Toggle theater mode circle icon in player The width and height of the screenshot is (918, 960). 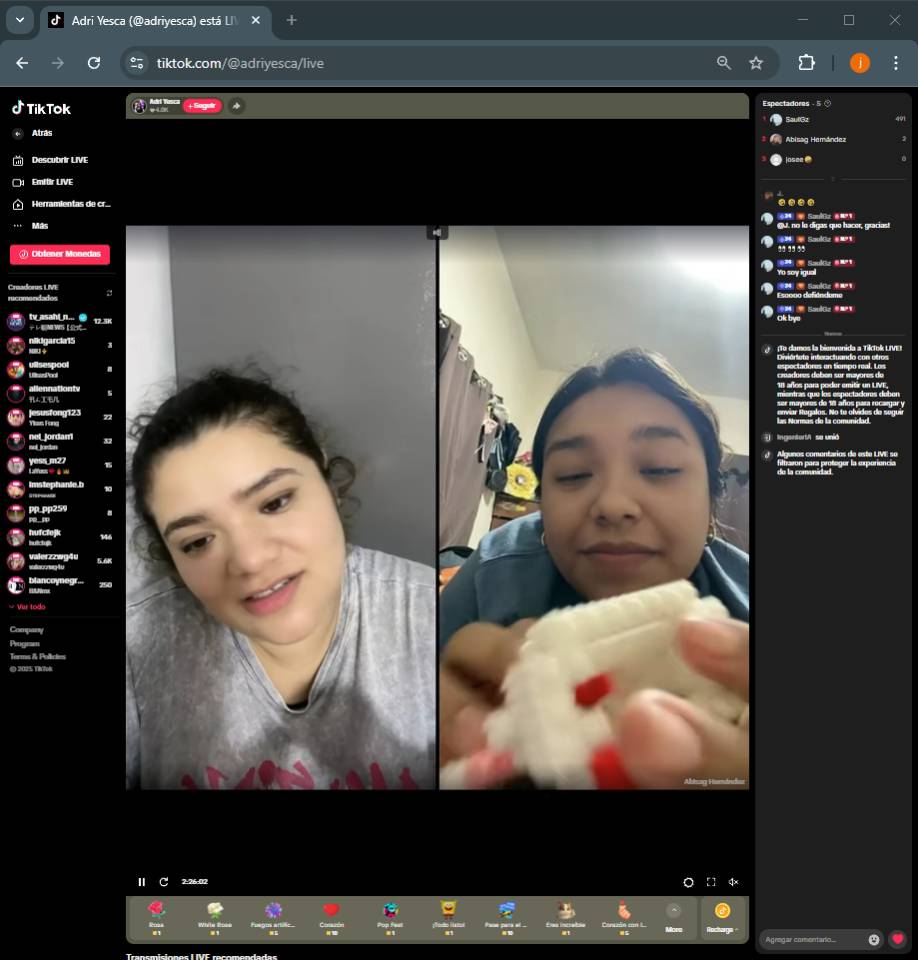[688, 882]
